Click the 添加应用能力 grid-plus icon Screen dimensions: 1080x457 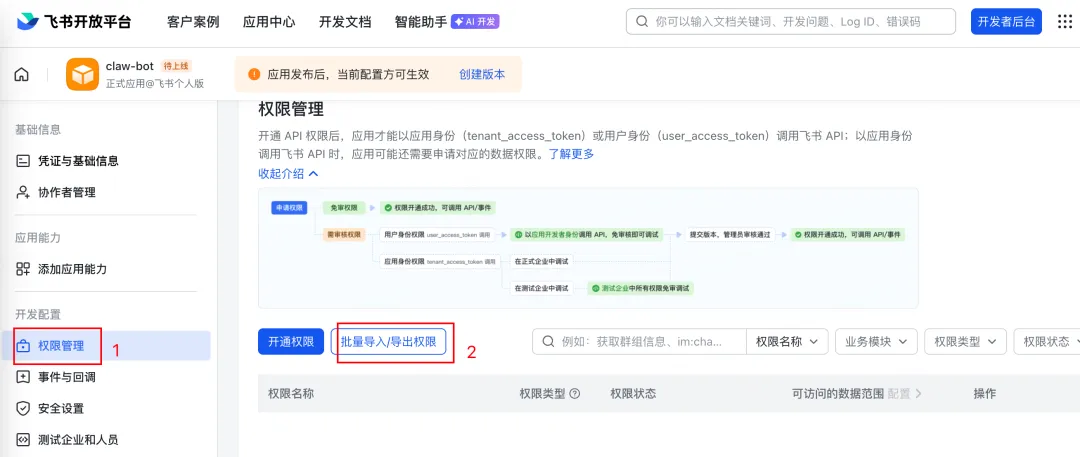coord(23,269)
